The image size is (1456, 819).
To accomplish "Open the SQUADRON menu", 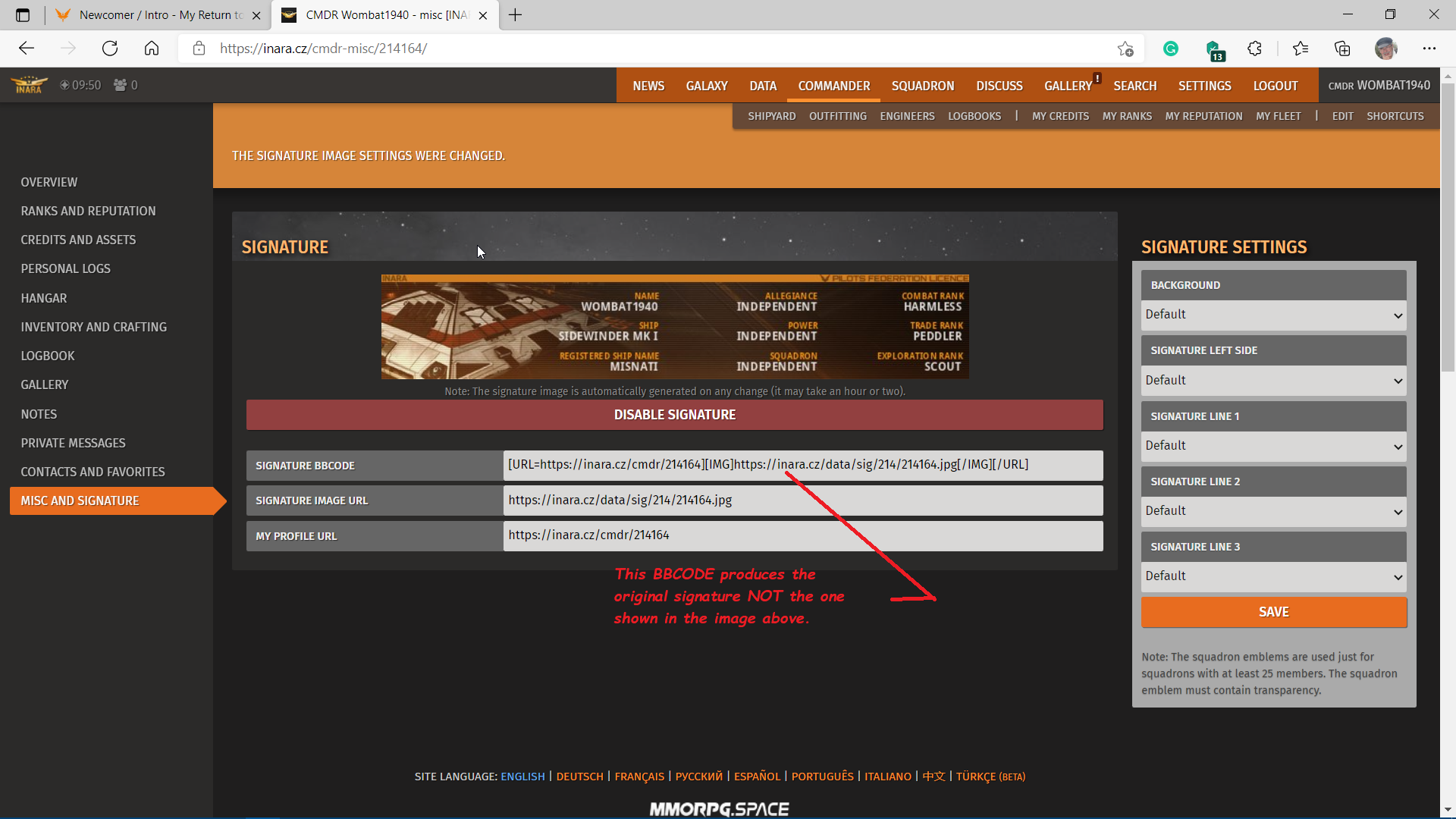I will click(923, 86).
